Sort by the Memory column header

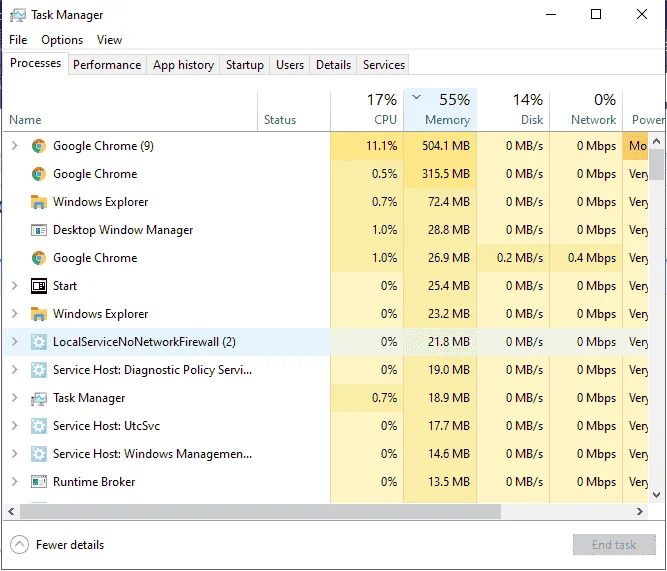440,111
